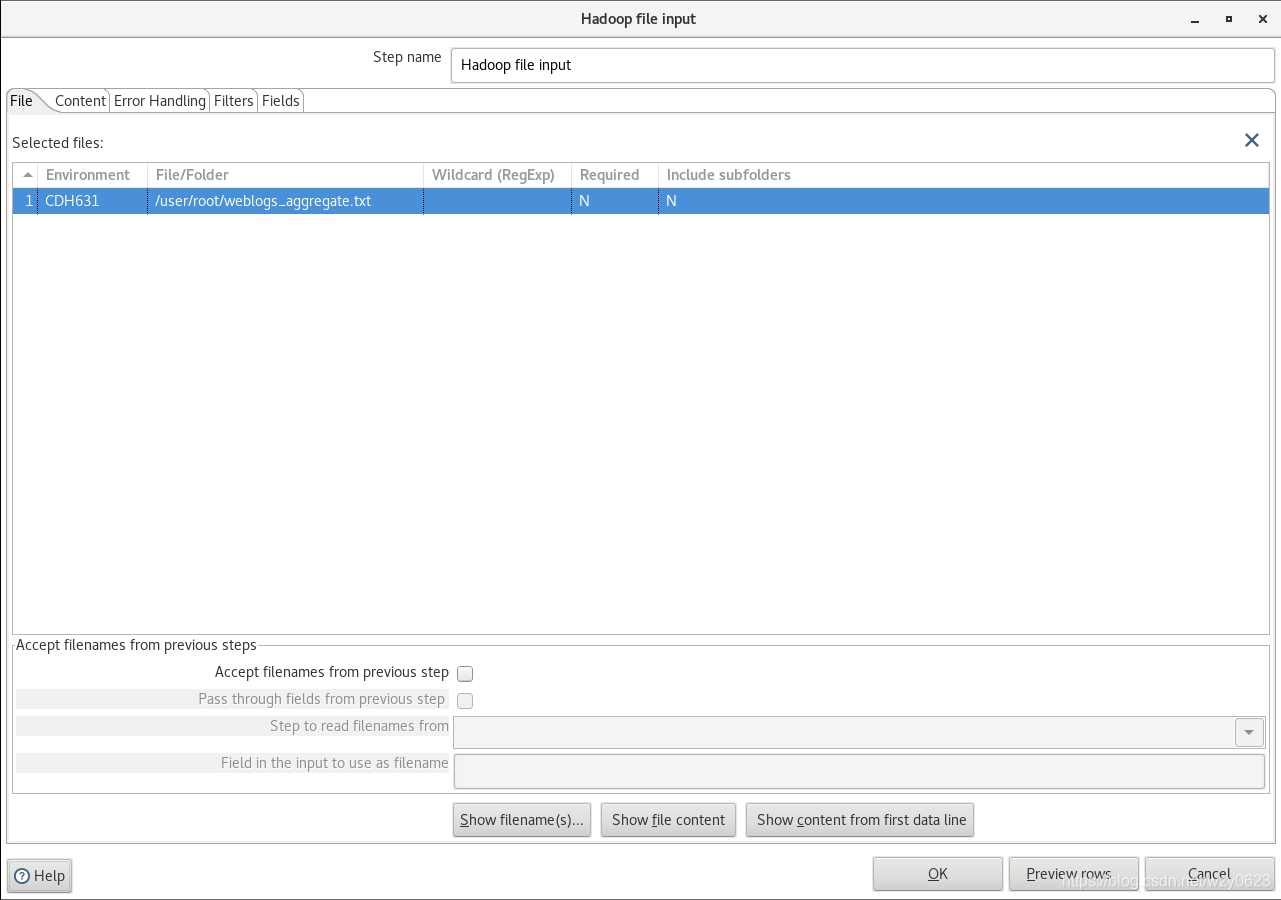Click Field in the input to use as filename box
Image resolution: width=1281 pixels, height=900 pixels.
pyautogui.click(x=859, y=771)
